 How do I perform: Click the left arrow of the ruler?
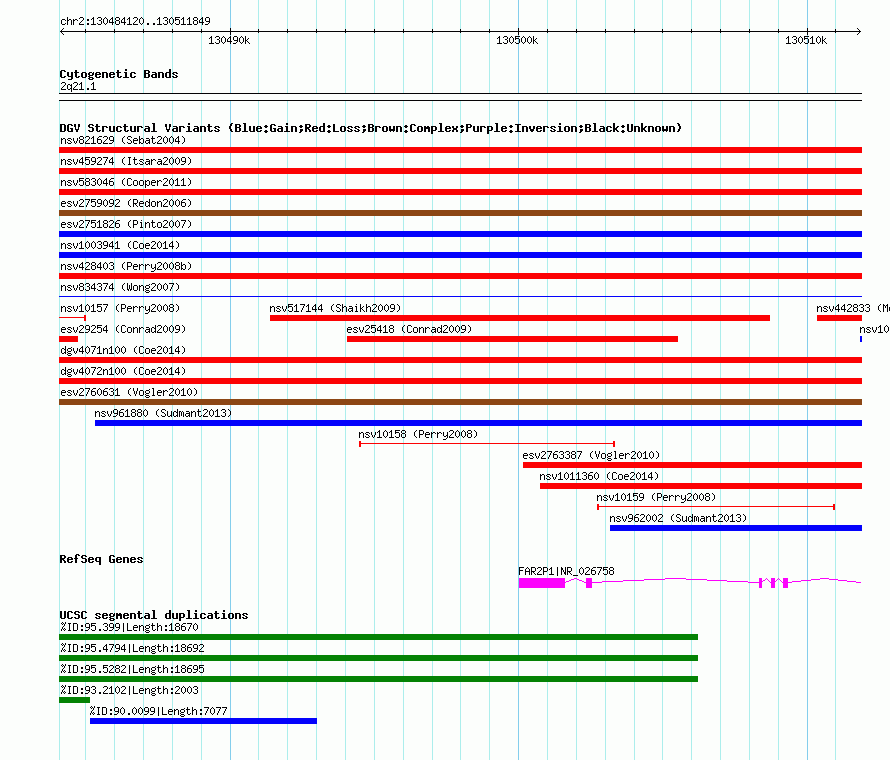(x=62, y=31)
